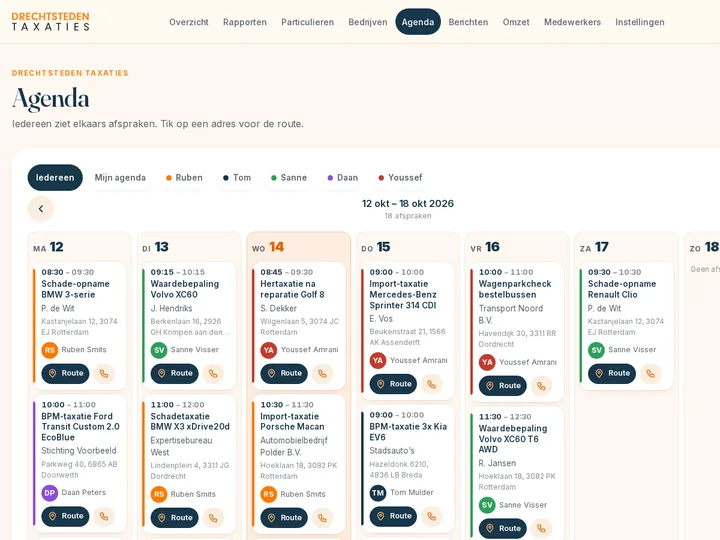Select the MA 12 day header
Screen dimensions: 720x540
48,247
